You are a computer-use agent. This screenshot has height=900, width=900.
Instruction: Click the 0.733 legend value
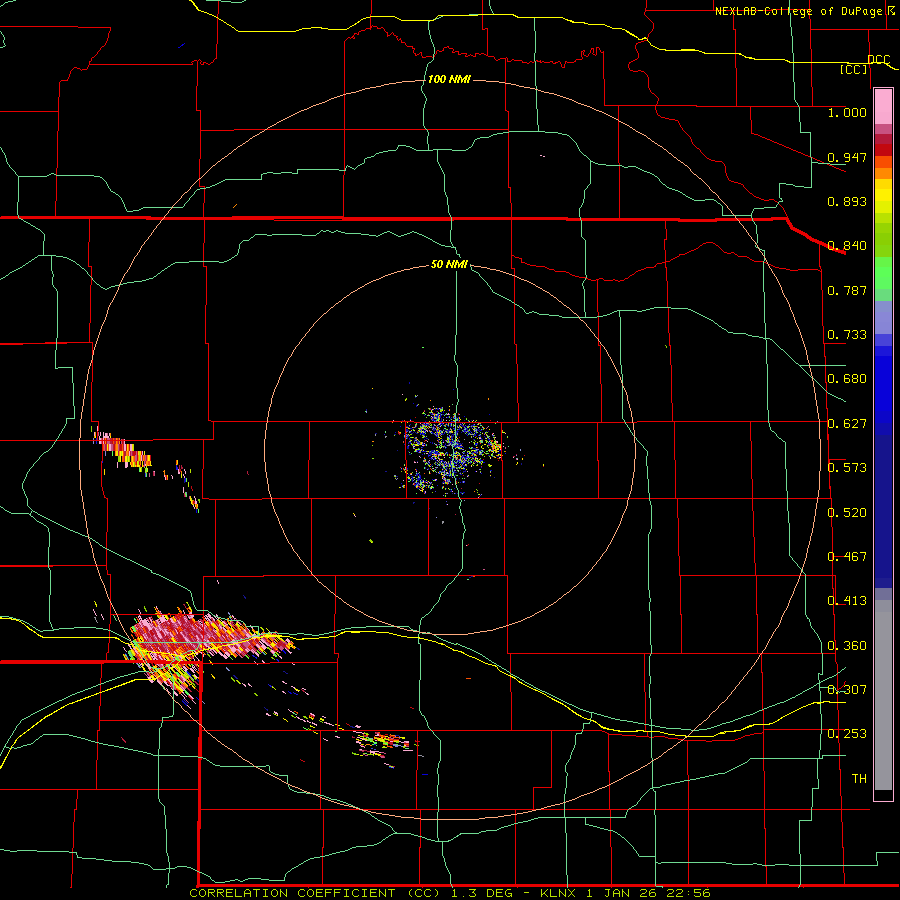pos(847,335)
